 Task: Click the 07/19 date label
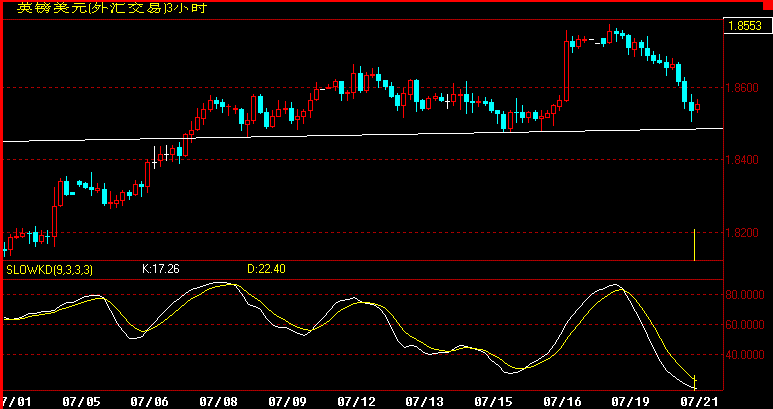tap(630, 402)
